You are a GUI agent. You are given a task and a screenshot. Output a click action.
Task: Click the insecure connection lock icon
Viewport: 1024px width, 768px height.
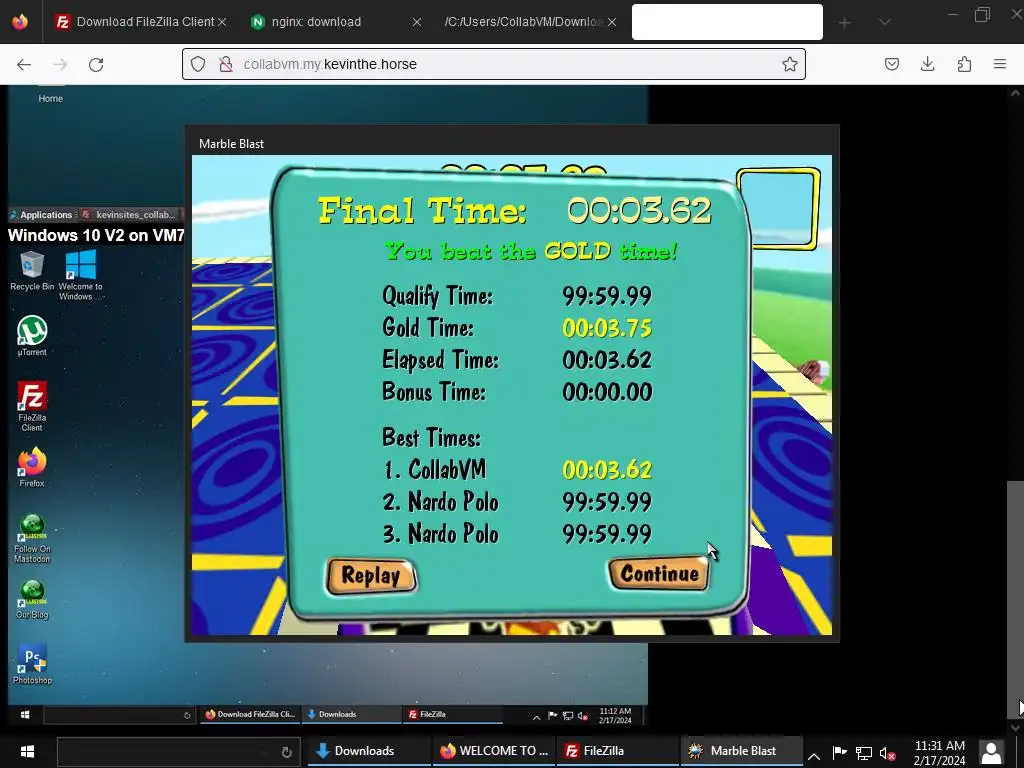click(x=226, y=64)
